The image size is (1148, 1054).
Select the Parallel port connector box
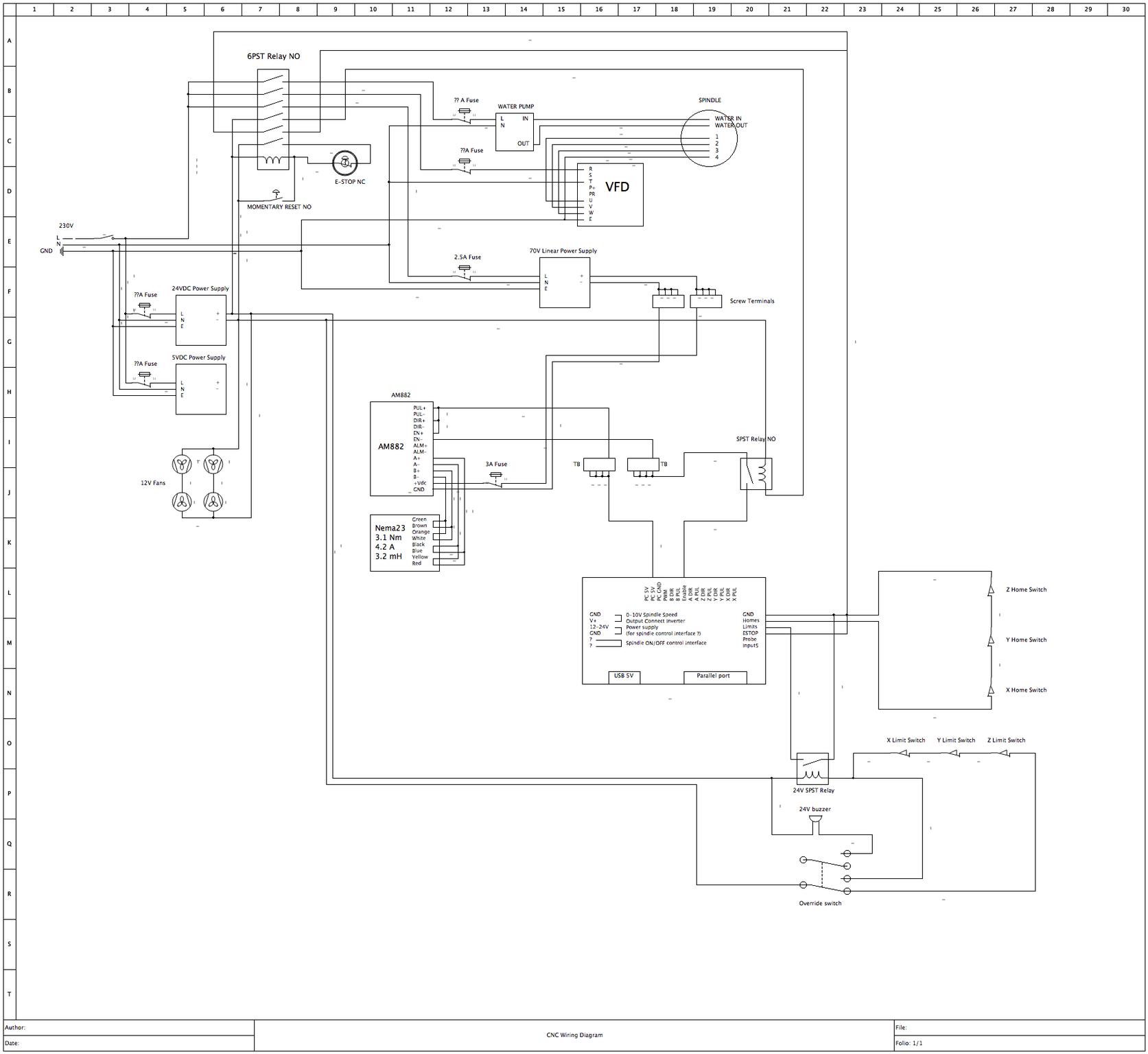(714, 676)
